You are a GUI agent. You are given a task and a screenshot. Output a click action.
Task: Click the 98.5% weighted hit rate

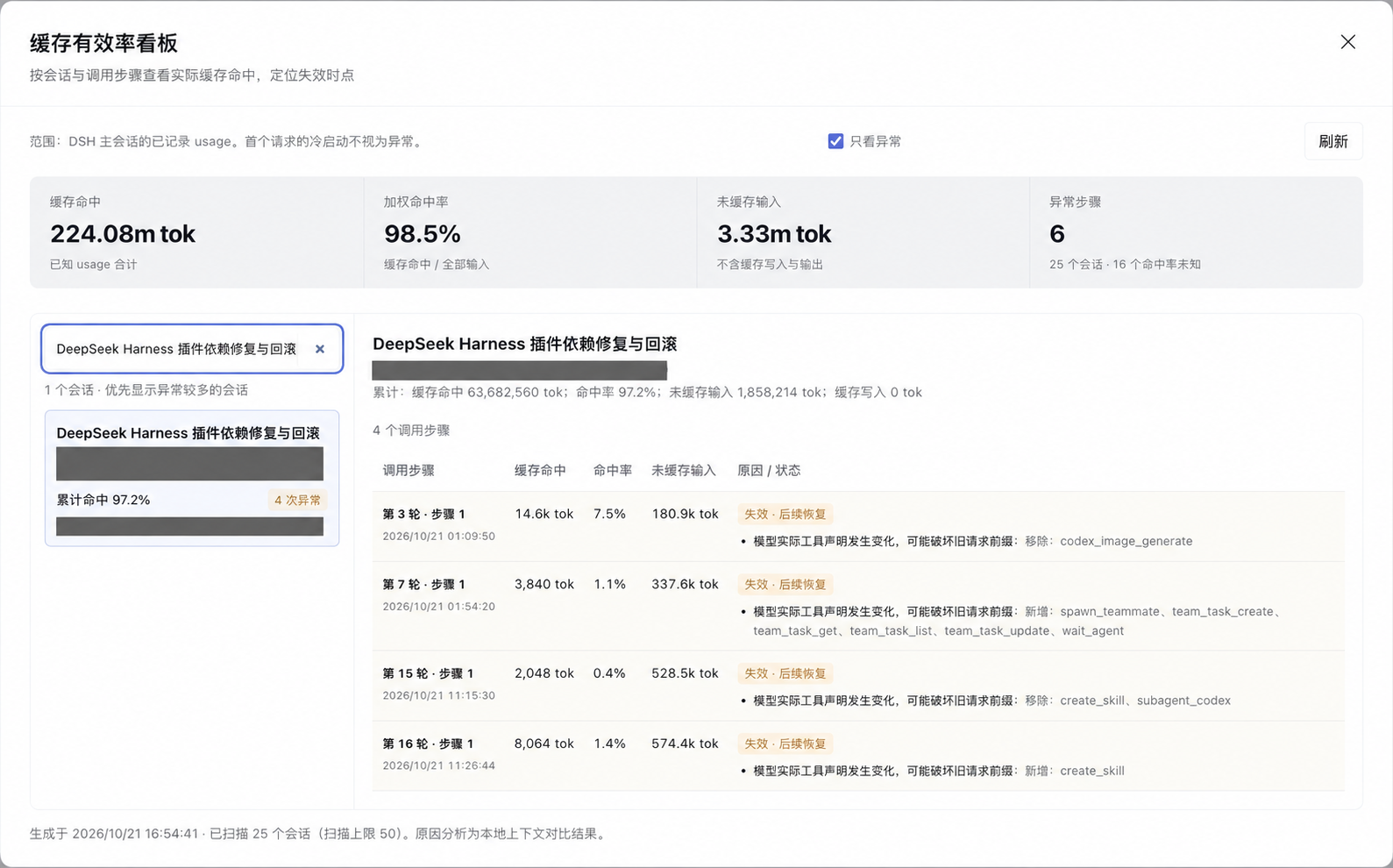pyautogui.click(x=423, y=234)
